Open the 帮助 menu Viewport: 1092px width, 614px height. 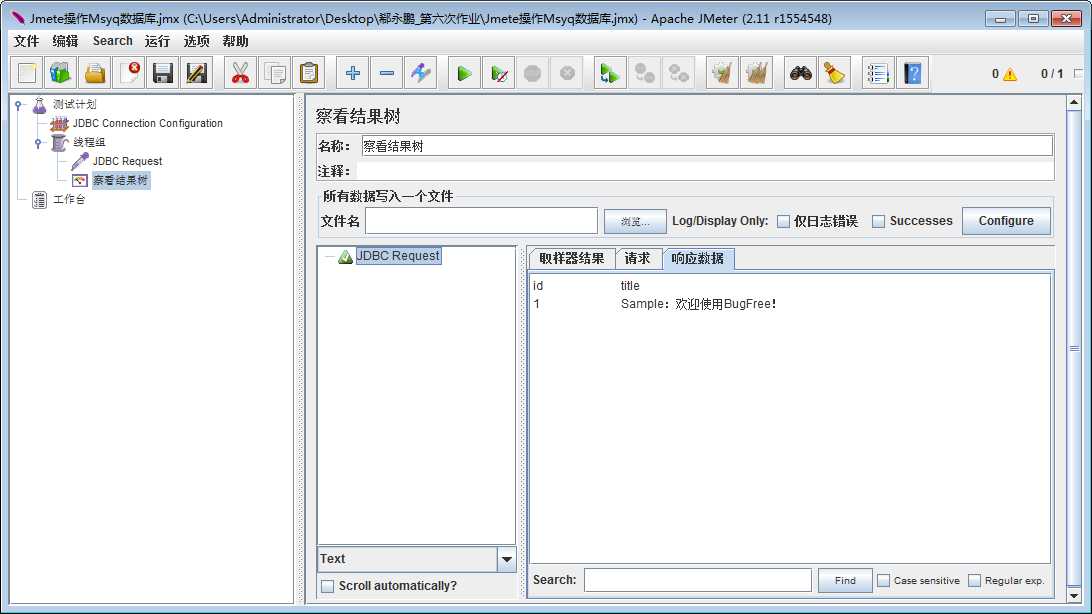[x=235, y=41]
